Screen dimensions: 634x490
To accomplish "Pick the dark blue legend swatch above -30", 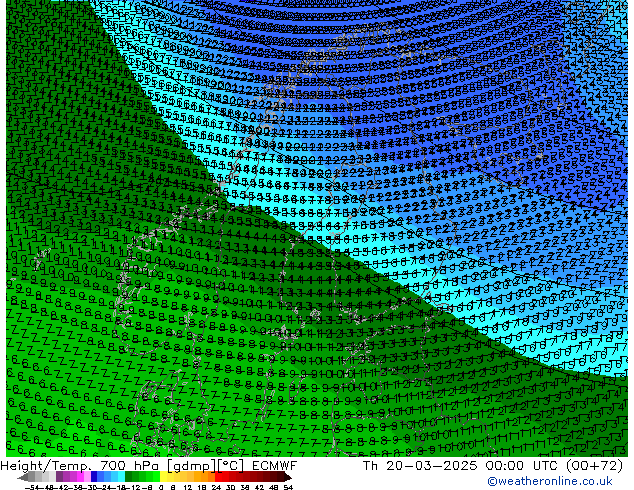I will (x=94, y=476).
